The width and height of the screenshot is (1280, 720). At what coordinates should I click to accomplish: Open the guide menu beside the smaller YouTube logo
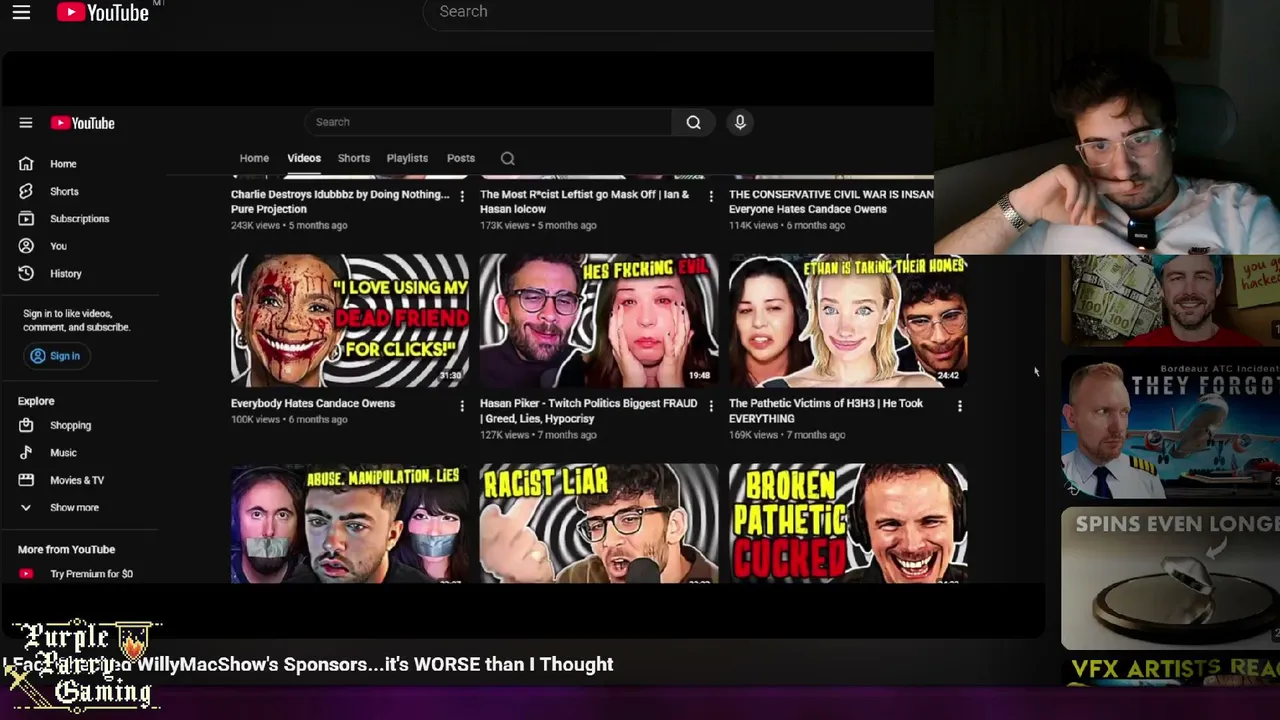click(x=26, y=123)
